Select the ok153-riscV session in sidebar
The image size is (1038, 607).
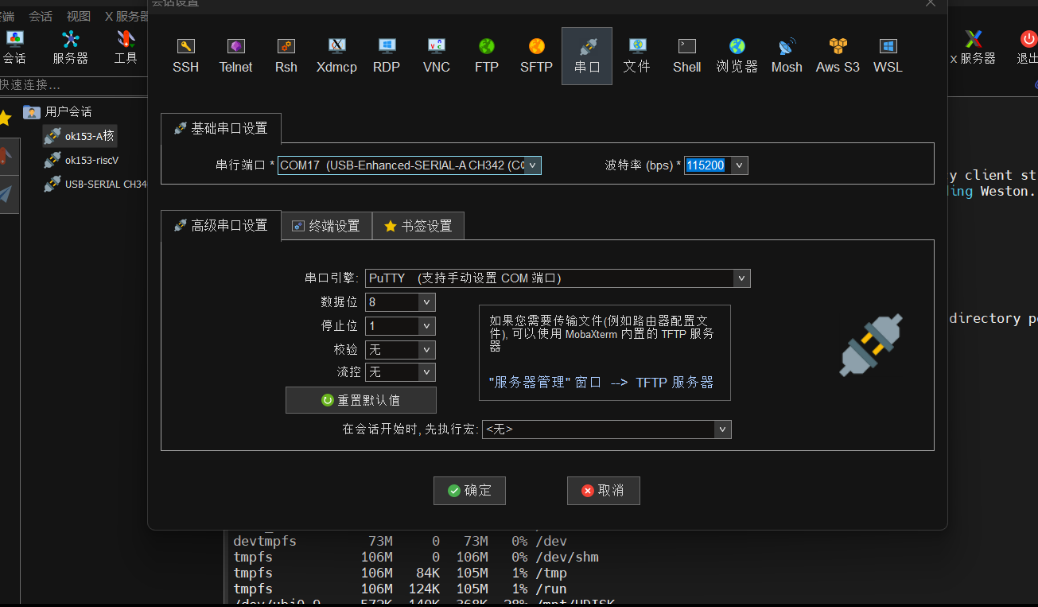[x=82, y=160]
